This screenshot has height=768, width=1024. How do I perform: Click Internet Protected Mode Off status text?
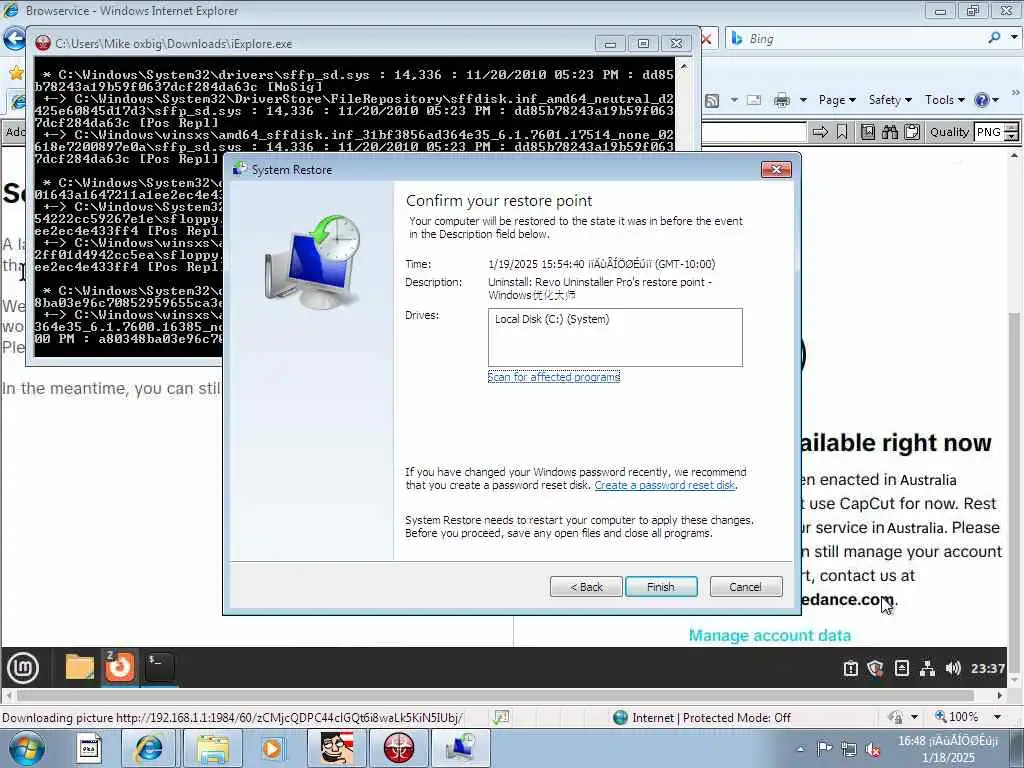pyautogui.click(x=711, y=718)
